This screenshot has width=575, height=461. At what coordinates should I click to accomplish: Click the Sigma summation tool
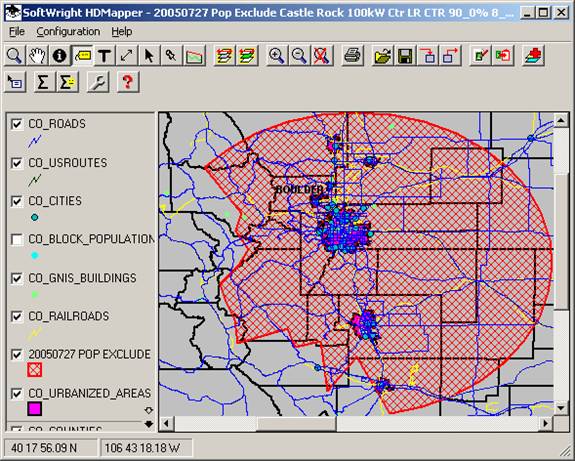43,82
